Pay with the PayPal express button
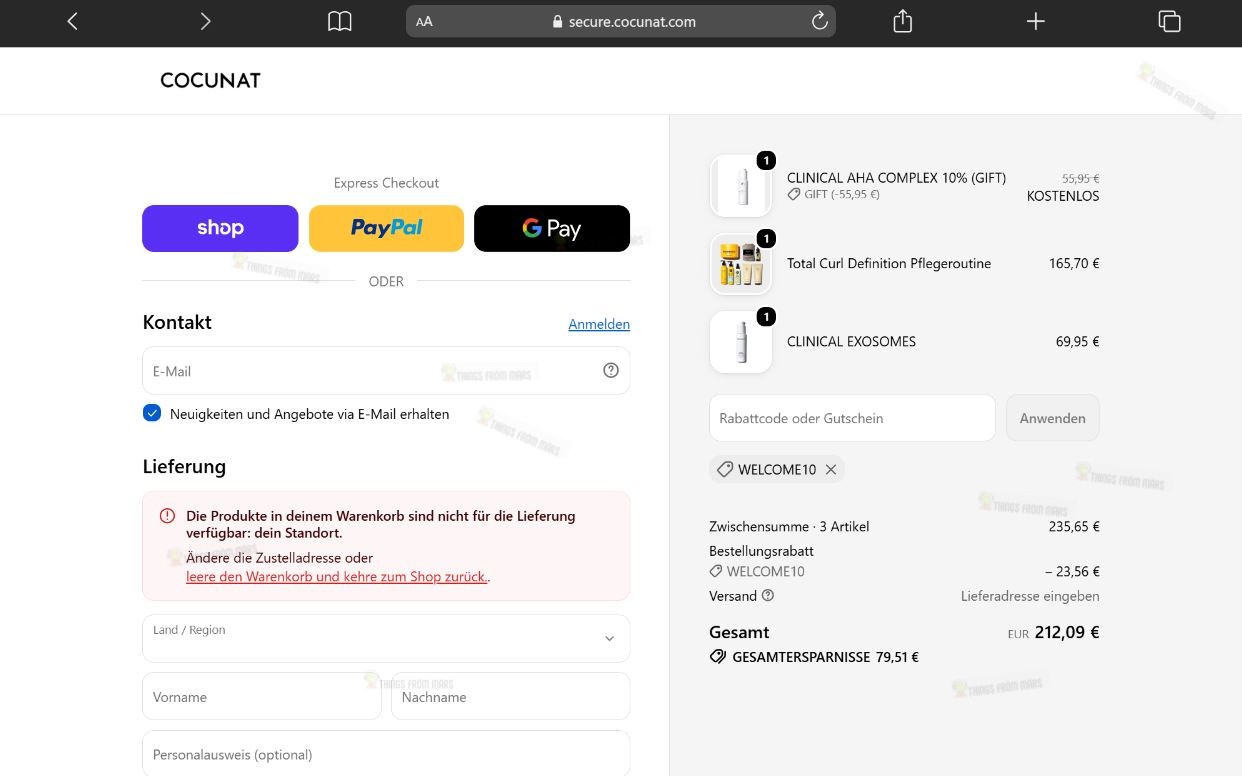 coord(386,228)
